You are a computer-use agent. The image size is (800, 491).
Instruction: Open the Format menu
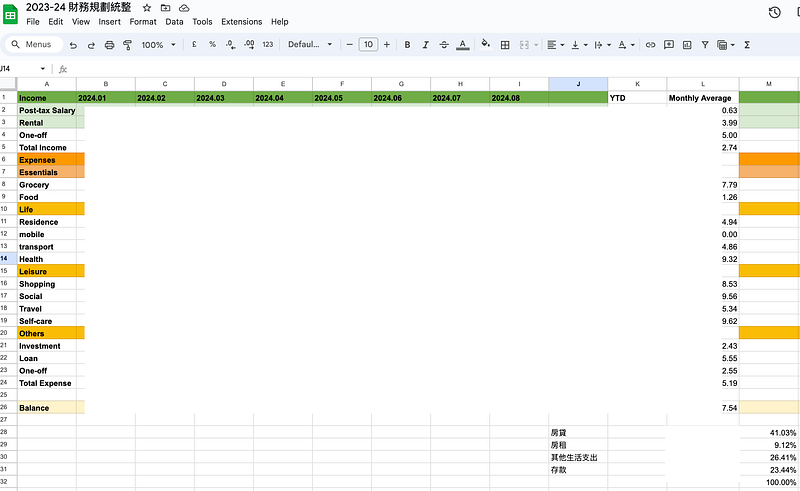click(x=142, y=21)
